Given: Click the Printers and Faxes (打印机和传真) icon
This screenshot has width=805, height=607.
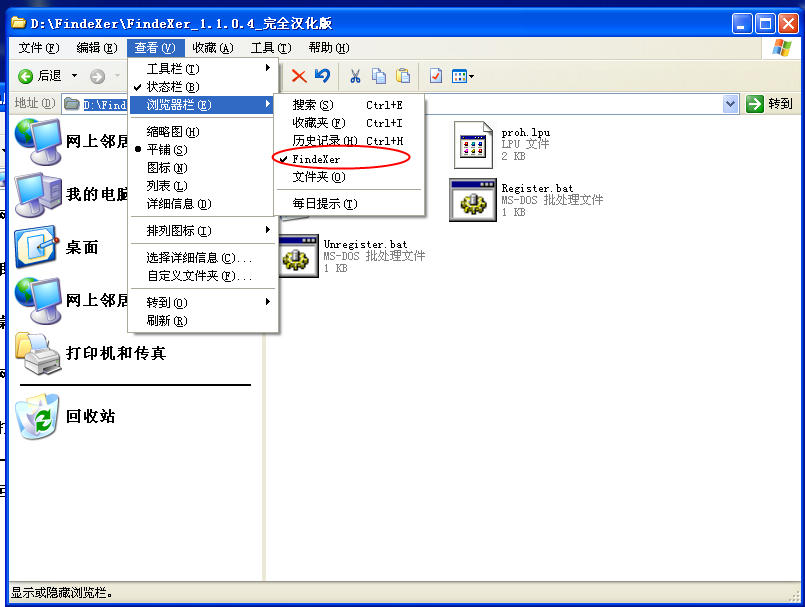Looking at the screenshot, I should [x=38, y=353].
